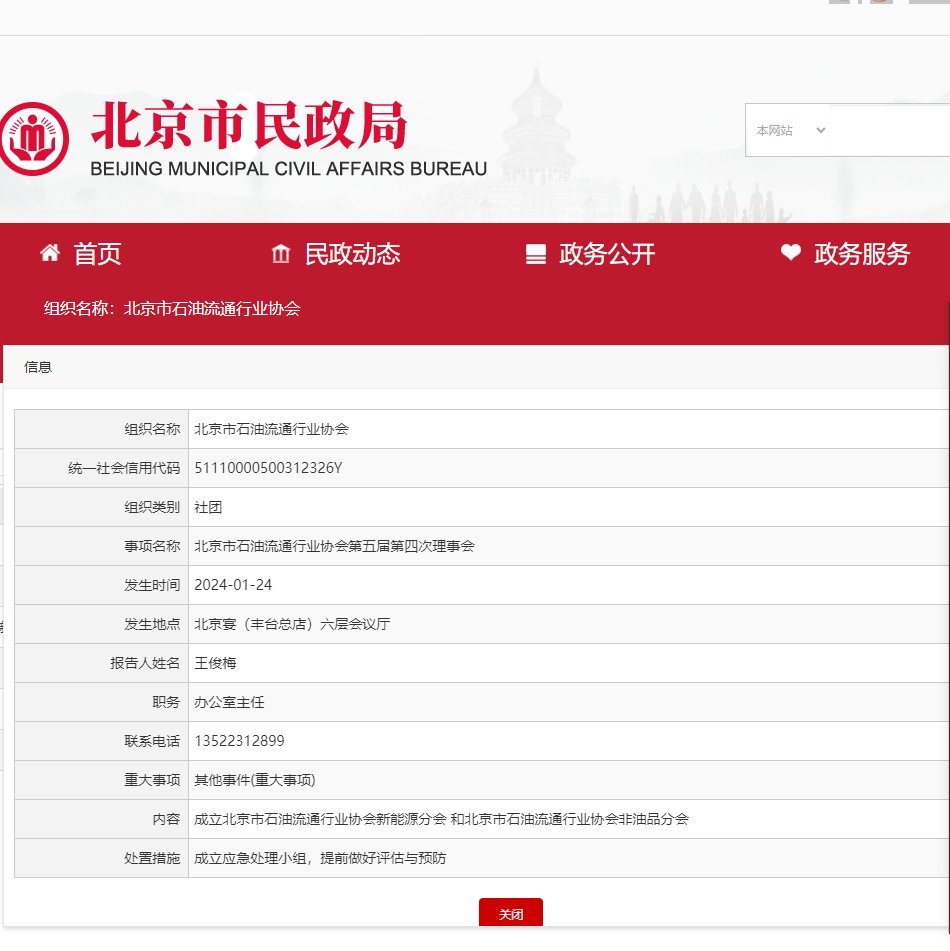Click the 联系电话 label cell
Screen dimensions: 950x951
(x=101, y=741)
